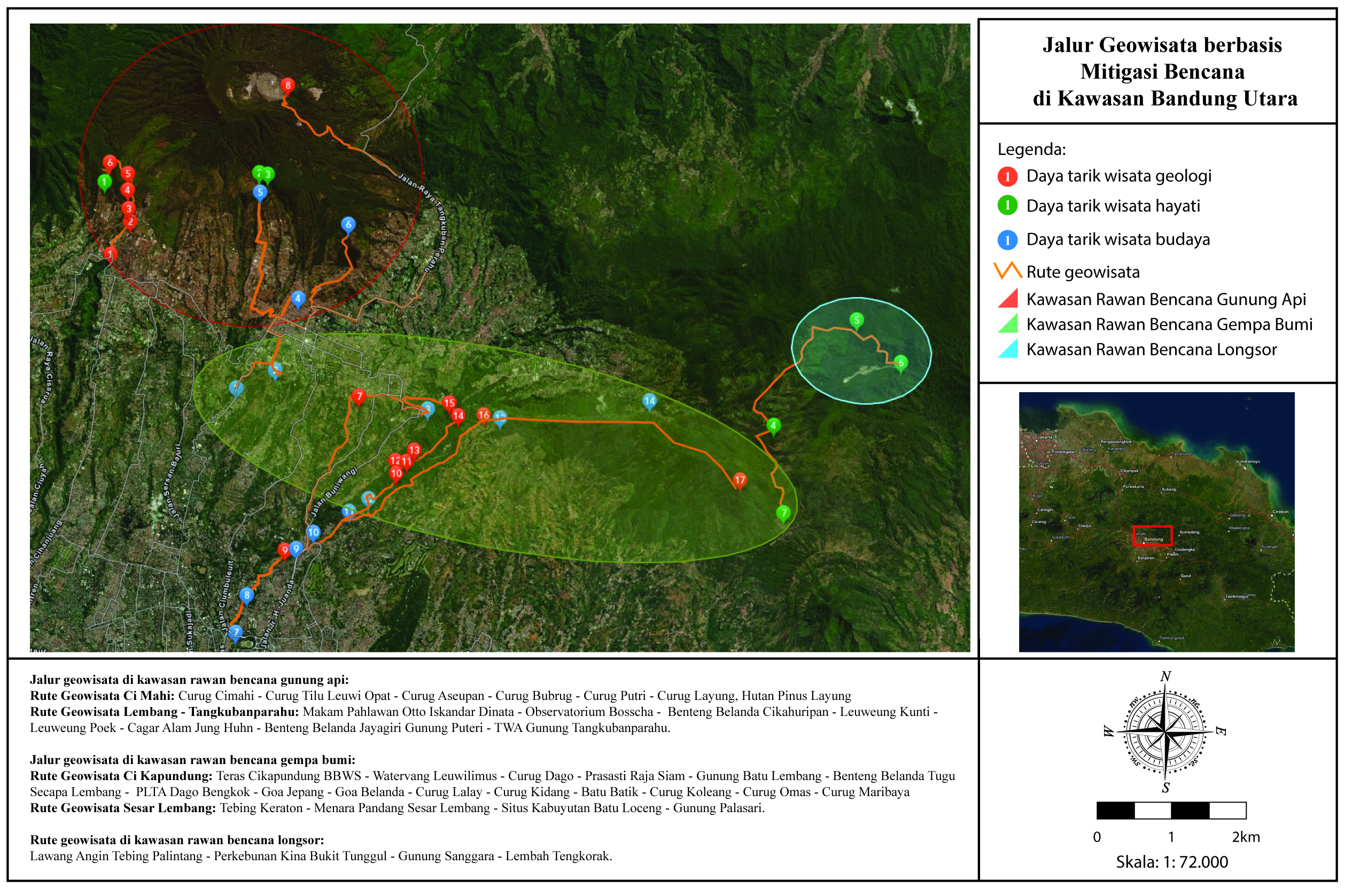The image size is (1352, 896).
Task: Click red geology marker 3 on the map
Action: [129, 210]
